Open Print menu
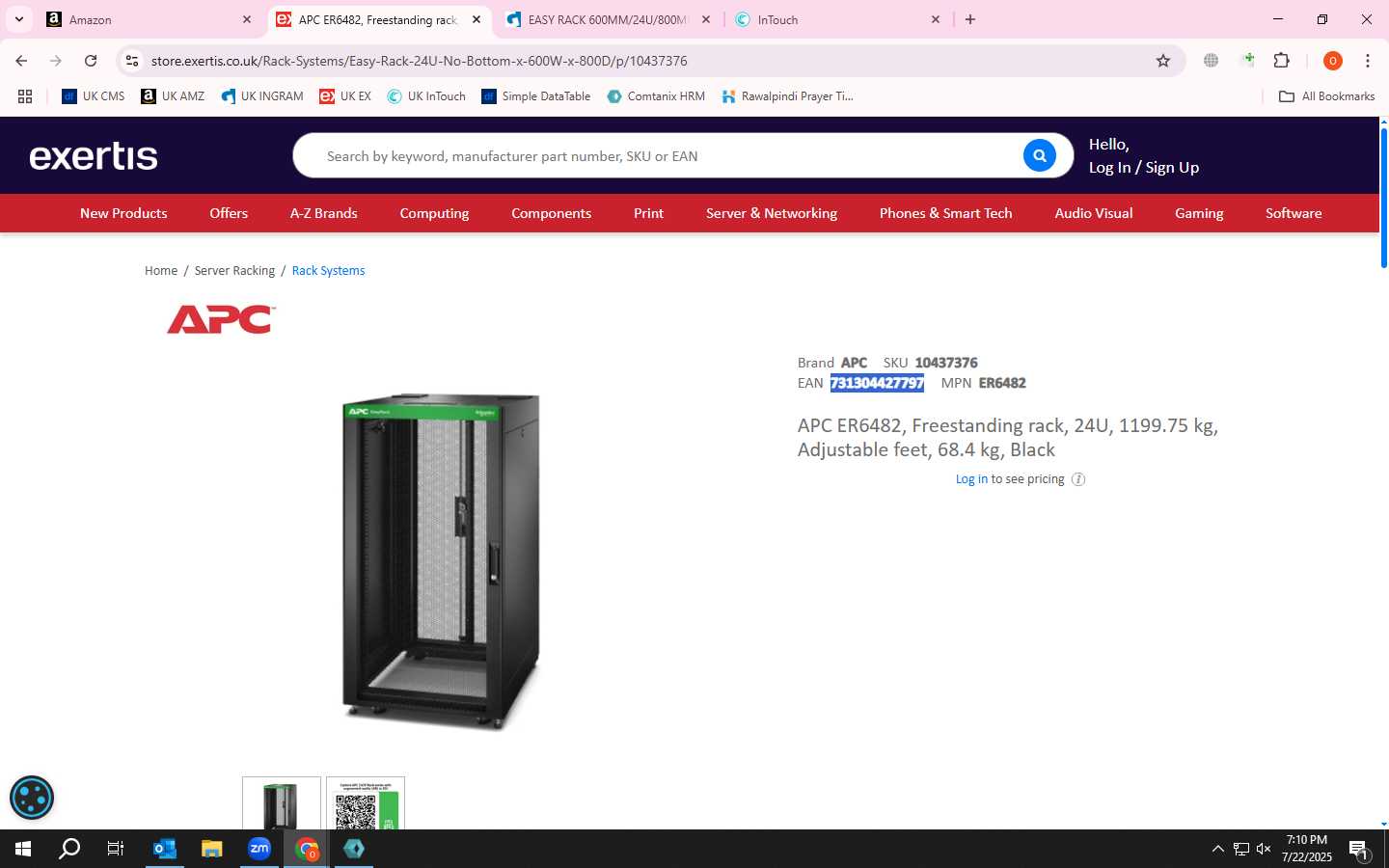The height and width of the screenshot is (868, 1389). 648,213
